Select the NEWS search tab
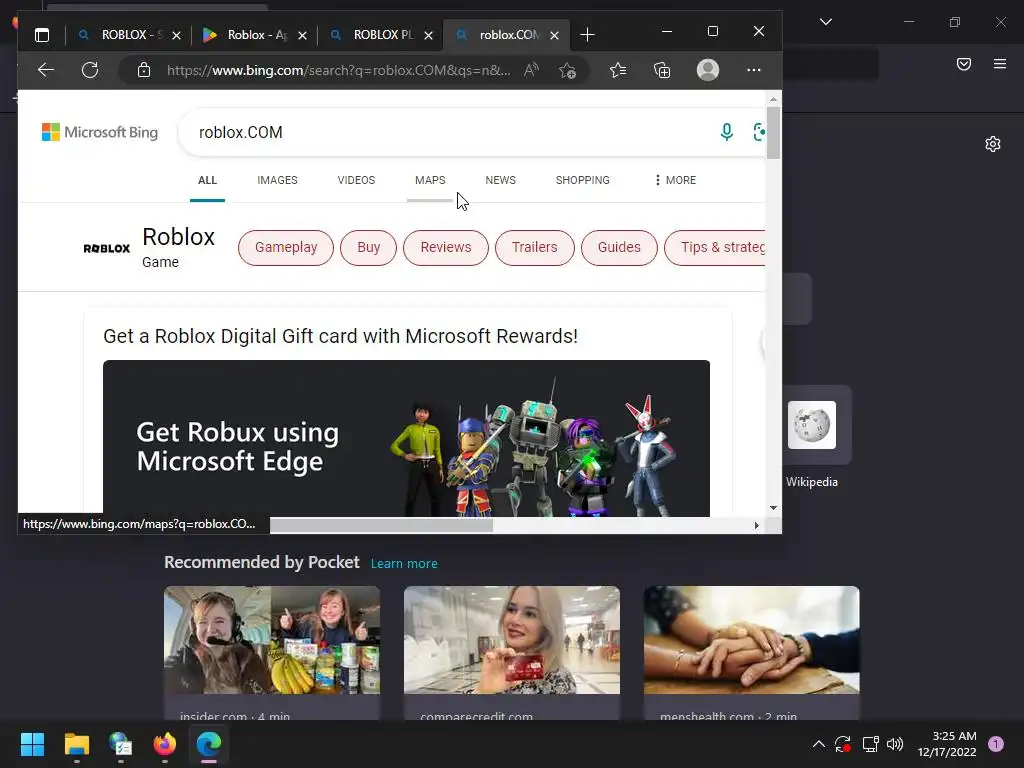Image resolution: width=1024 pixels, height=768 pixels. coord(500,180)
